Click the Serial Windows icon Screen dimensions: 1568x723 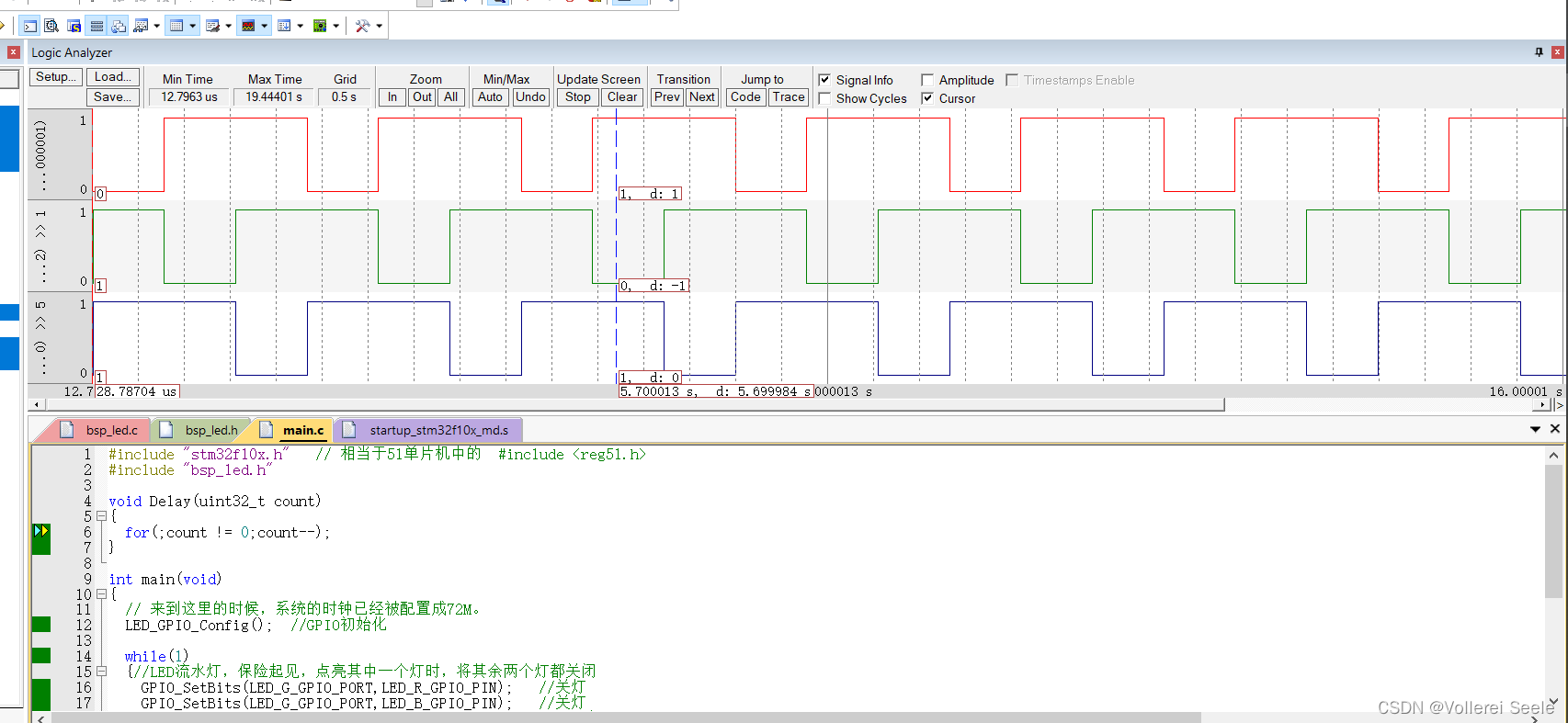(x=212, y=26)
